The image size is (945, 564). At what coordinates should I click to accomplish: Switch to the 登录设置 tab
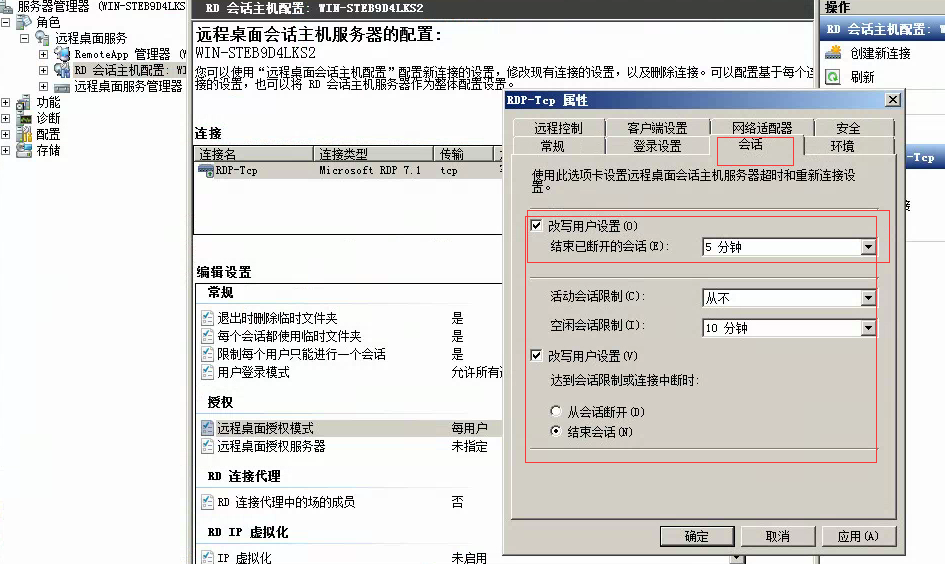[x=657, y=146]
